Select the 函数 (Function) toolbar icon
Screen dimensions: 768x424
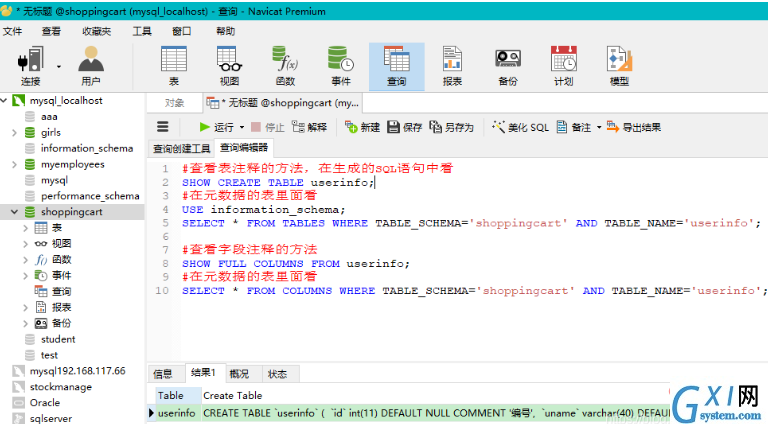tap(285, 66)
